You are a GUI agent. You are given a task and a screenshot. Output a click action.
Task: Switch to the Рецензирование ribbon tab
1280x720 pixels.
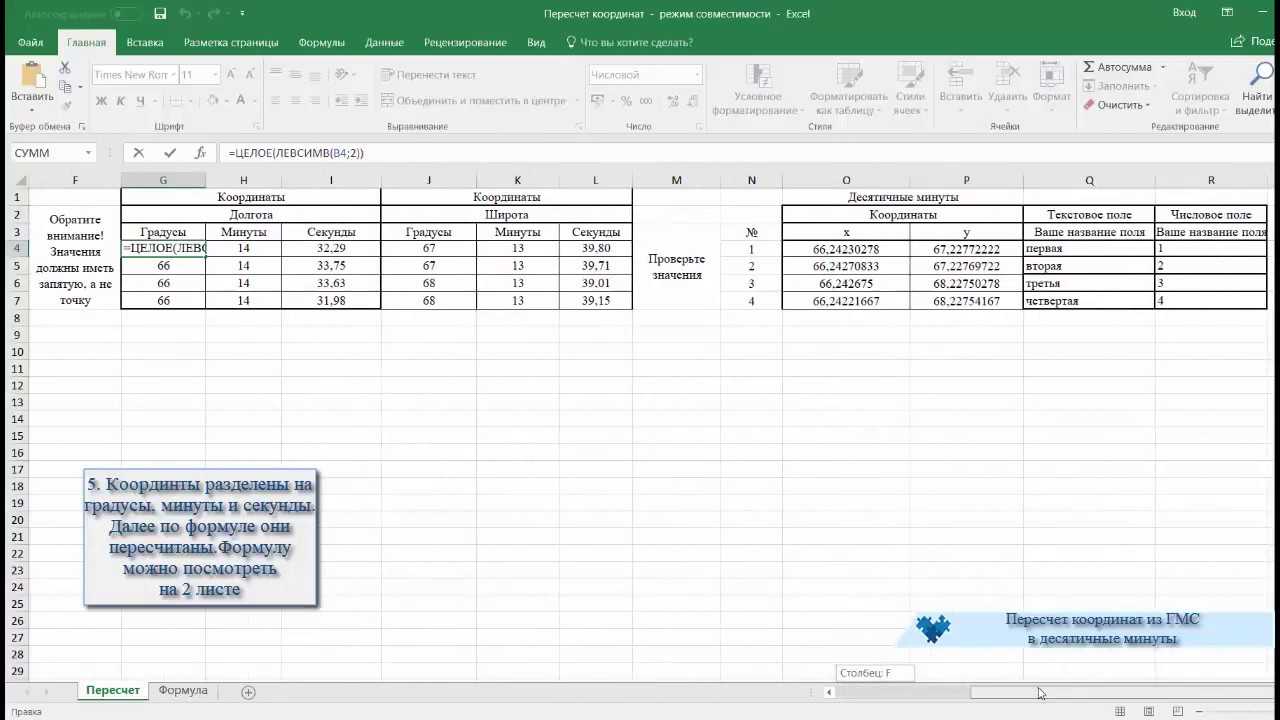pos(465,42)
